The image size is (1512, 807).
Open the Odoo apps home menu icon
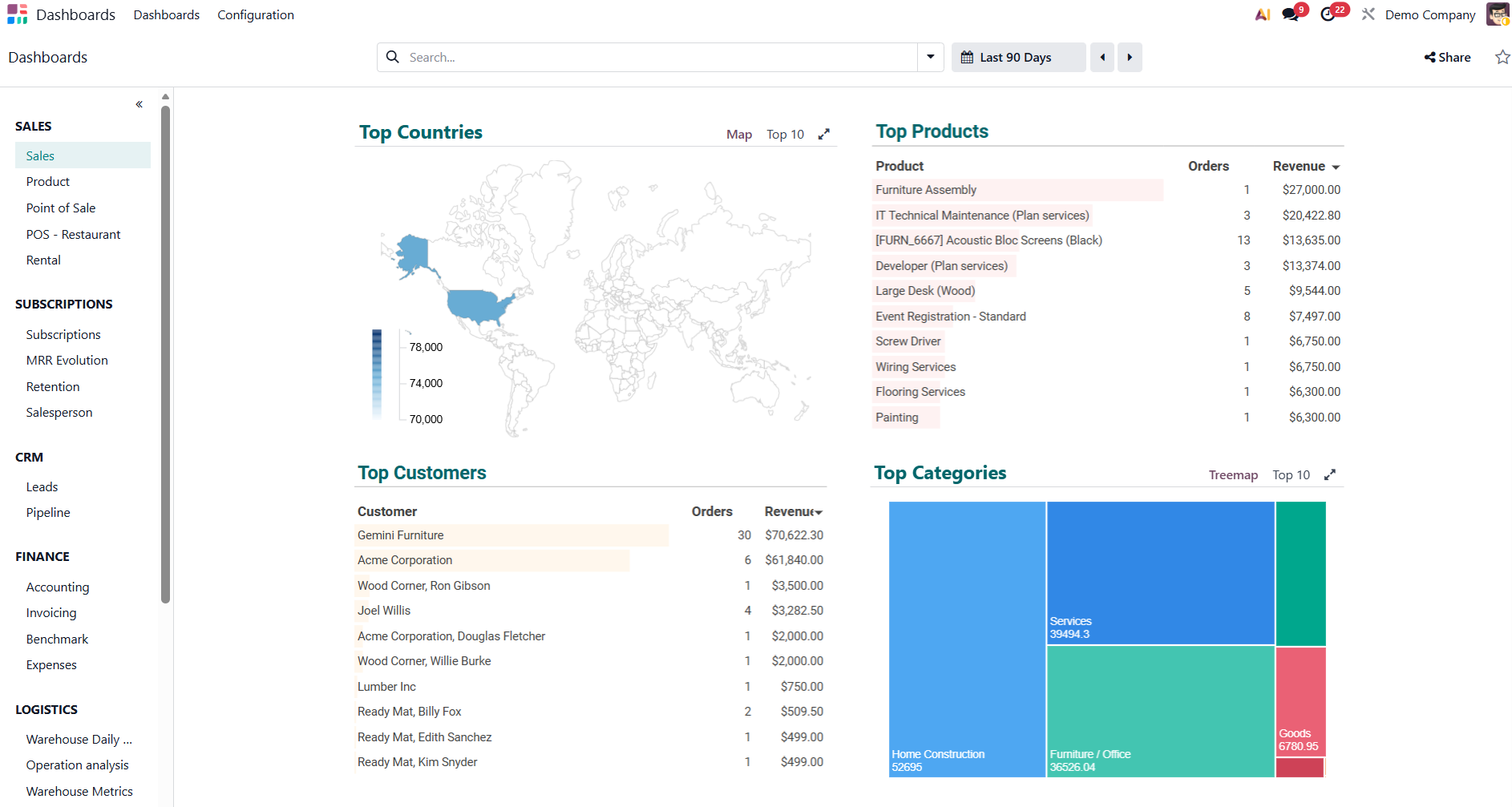click(x=17, y=14)
